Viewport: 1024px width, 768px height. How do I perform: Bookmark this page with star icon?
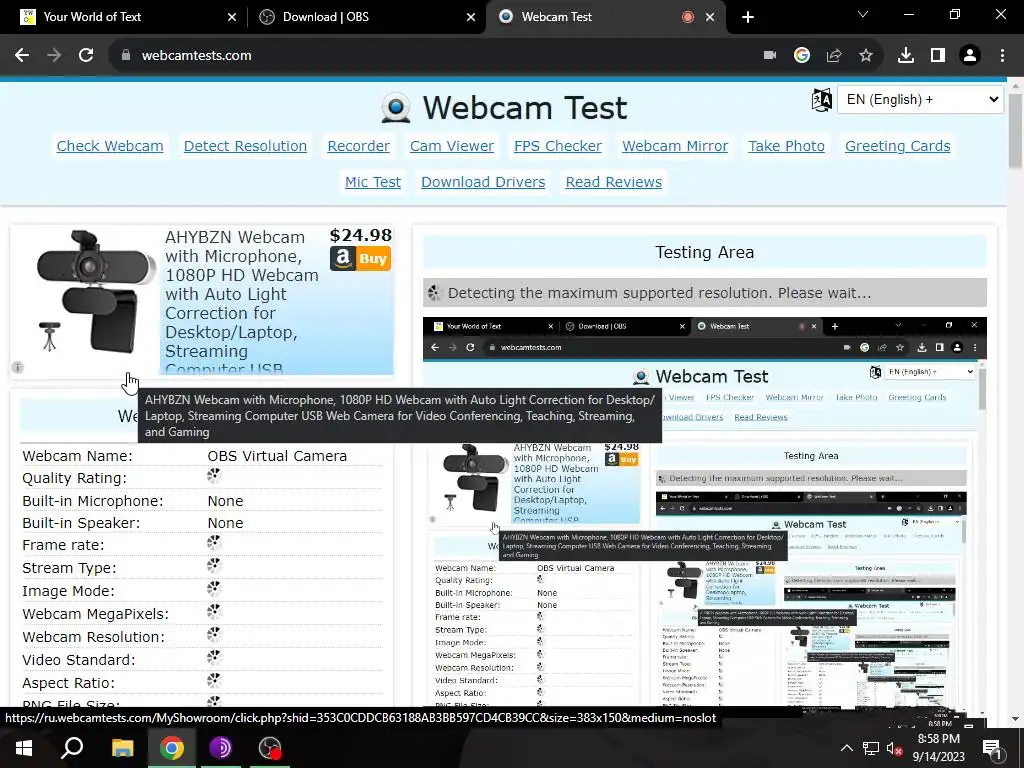point(866,56)
